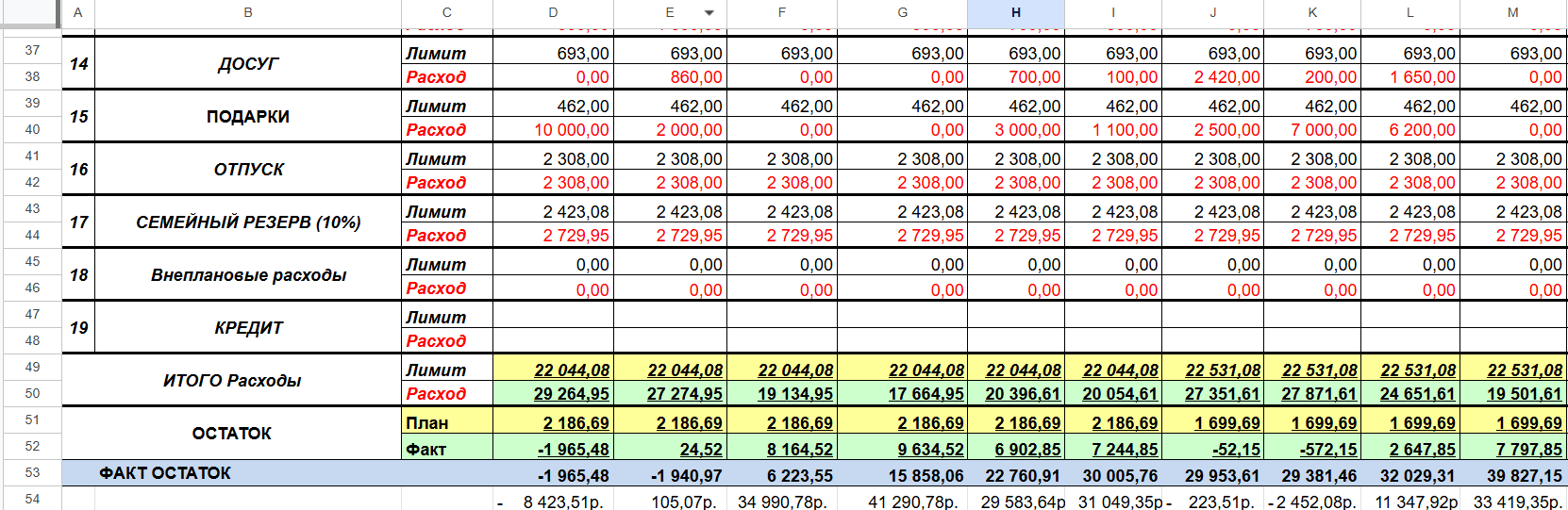1568x510 pixels.
Task: Click the row 53 header
Action: click(x=32, y=472)
